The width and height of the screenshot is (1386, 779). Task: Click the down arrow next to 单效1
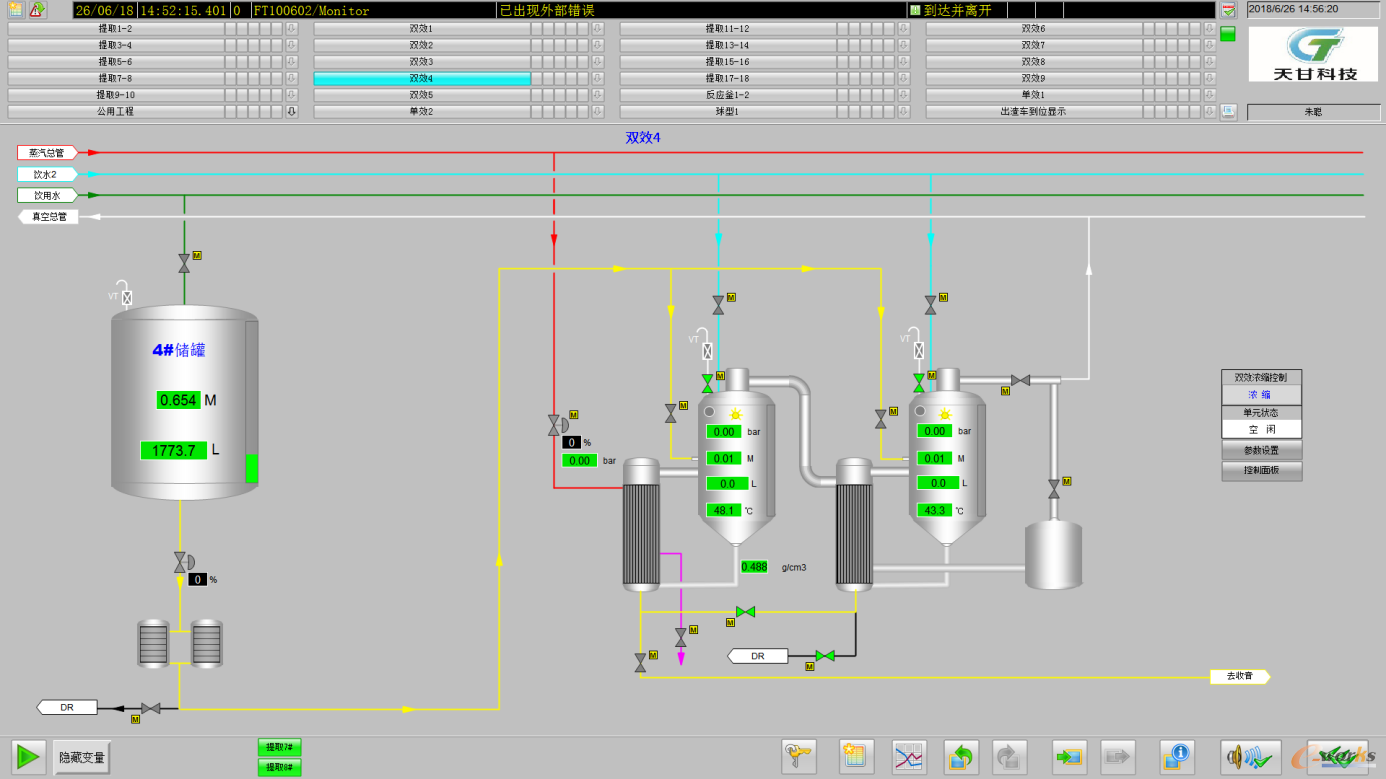pyautogui.click(x=1210, y=95)
